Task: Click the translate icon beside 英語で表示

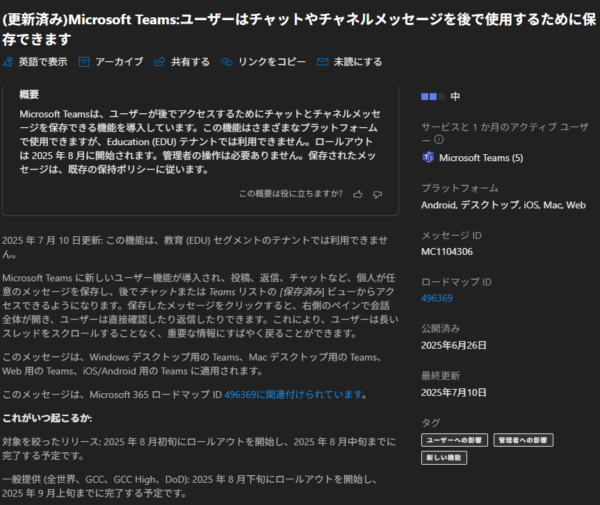Action: tap(8, 62)
